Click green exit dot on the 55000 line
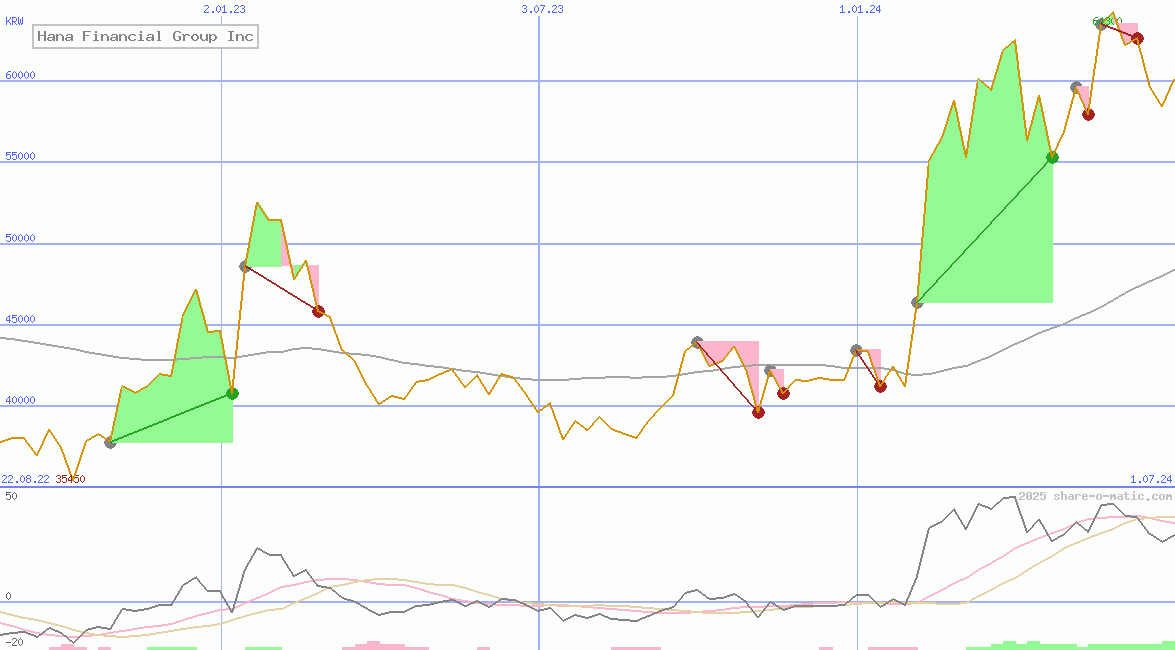Viewport: 1175px width, 650px height. [1053, 157]
